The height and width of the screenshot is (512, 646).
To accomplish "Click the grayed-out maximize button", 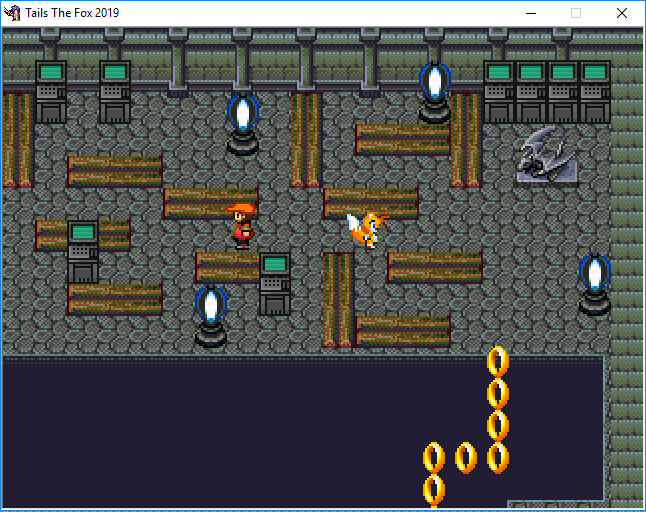I will [576, 13].
